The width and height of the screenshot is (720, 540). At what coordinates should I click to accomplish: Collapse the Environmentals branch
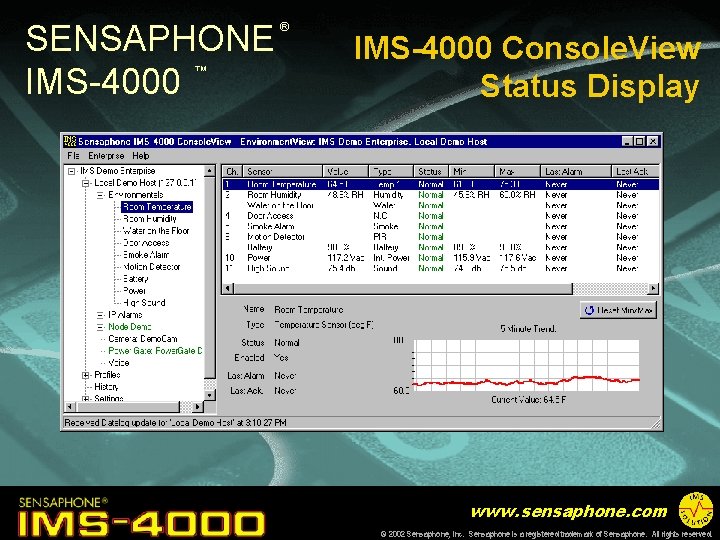point(100,195)
